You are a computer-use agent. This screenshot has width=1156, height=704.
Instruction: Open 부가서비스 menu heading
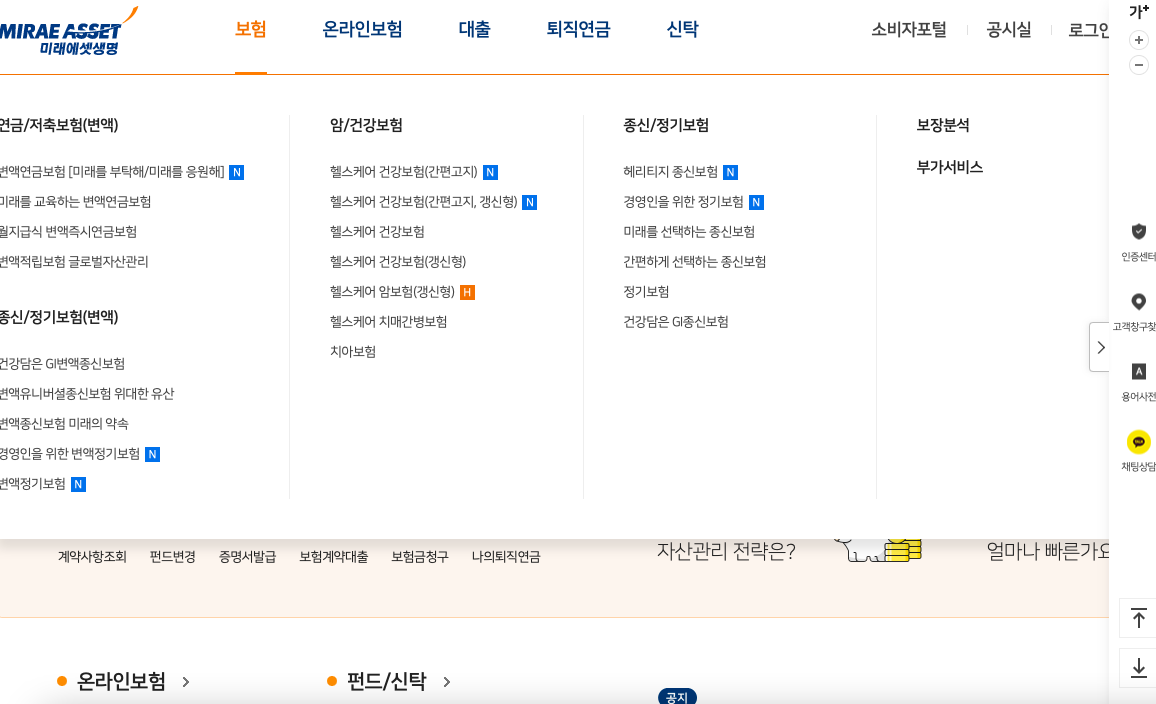950,167
